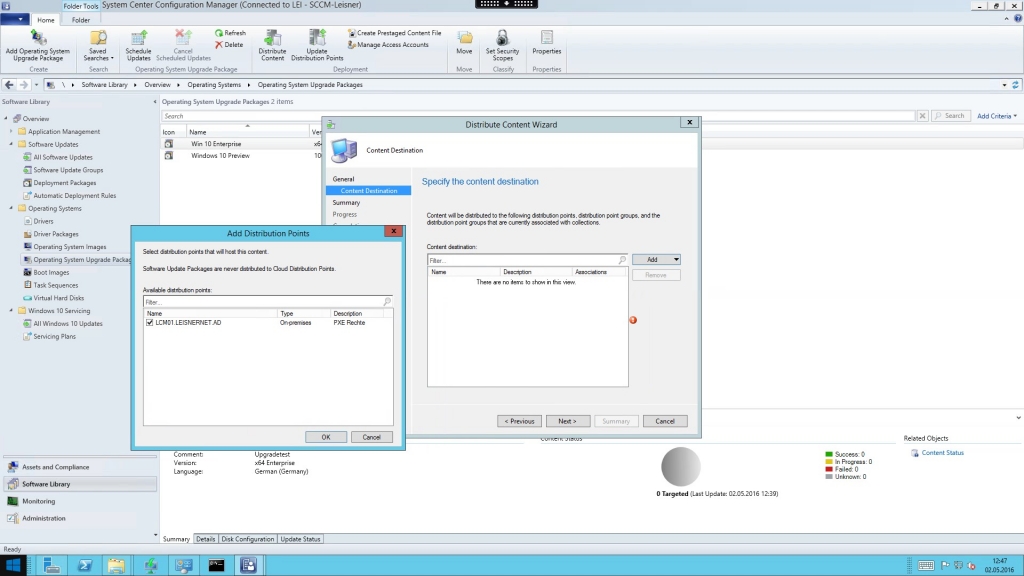Click Create Prestaged Content File

394,33
